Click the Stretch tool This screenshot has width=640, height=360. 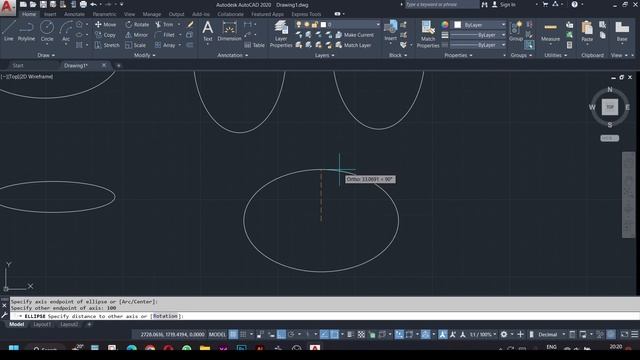coord(107,45)
